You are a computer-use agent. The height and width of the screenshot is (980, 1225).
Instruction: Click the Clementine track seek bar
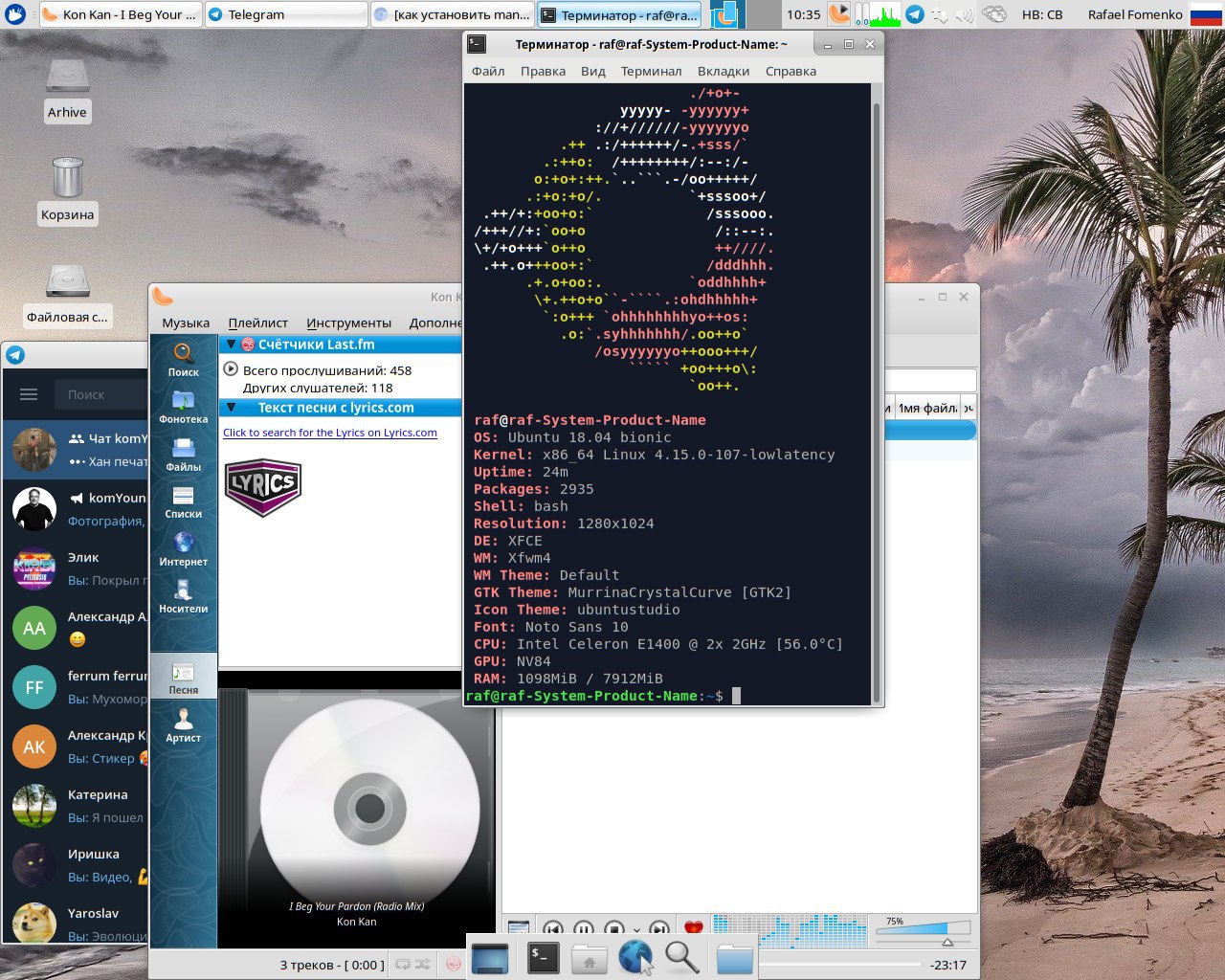point(842,965)
